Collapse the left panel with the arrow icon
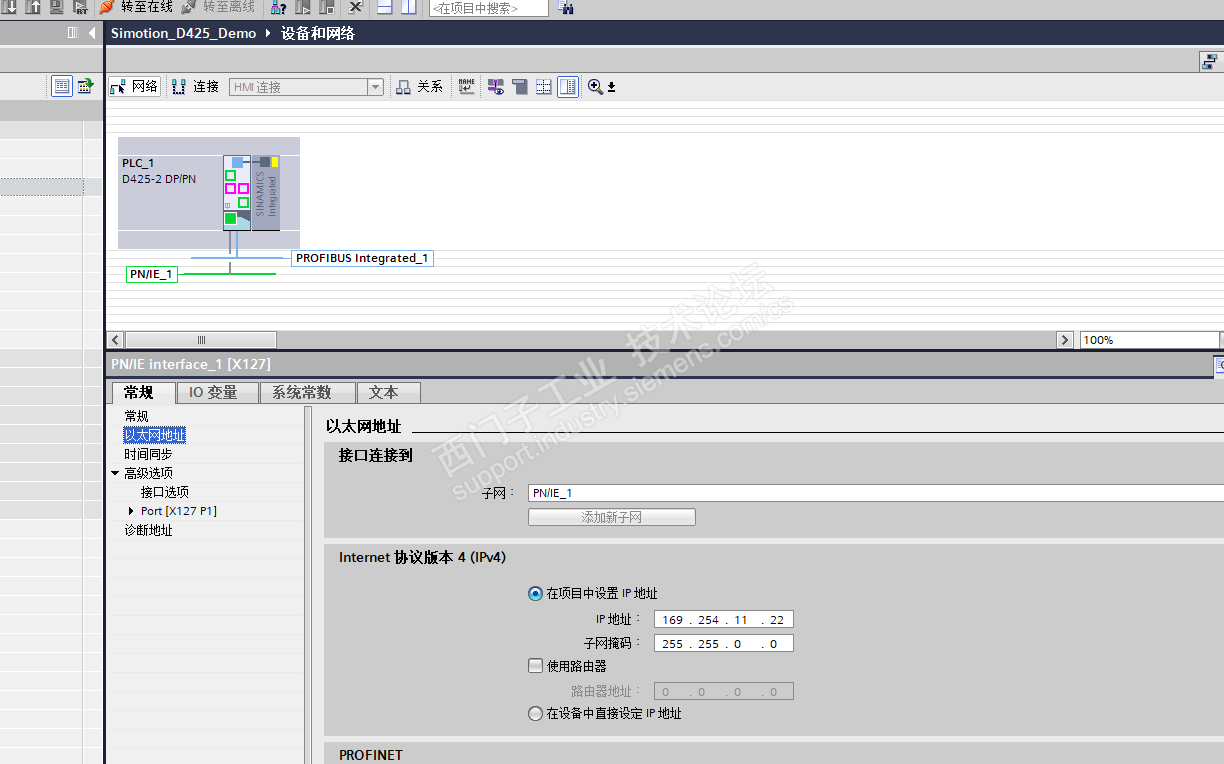The height and width of the screenshot is (764, 1224). click(x=92, y=33)
